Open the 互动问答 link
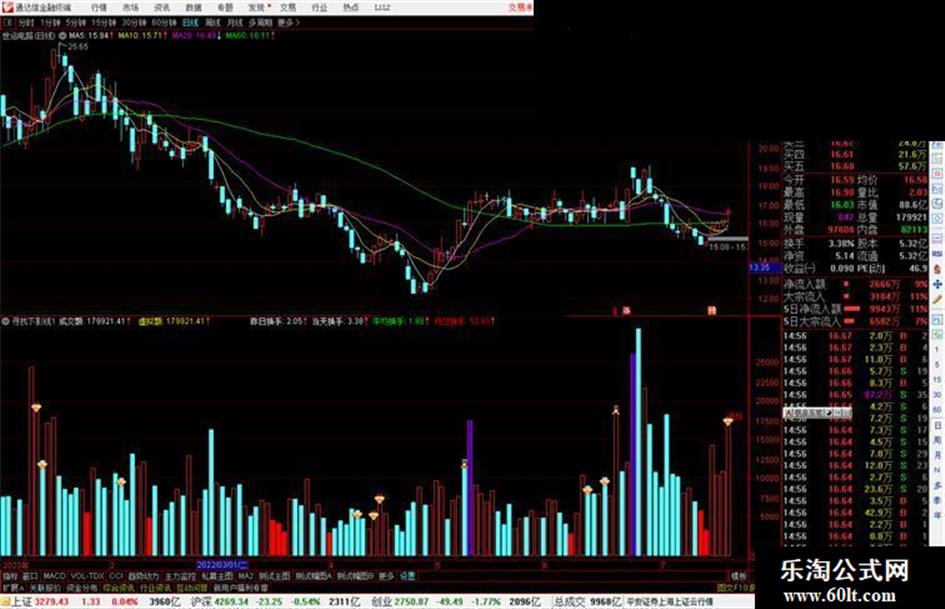The width and height of the screenshot is (945, 609). pos(192,587)
